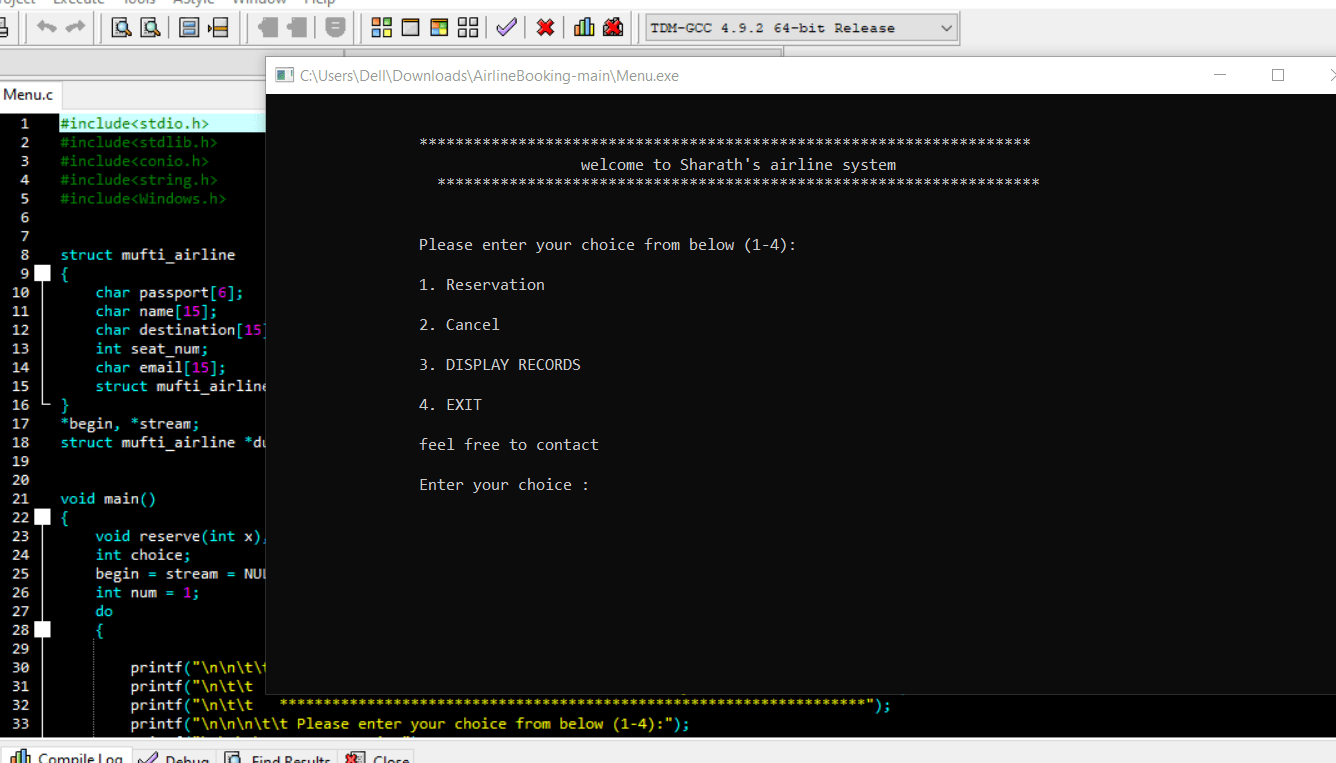The height and width of the screenshot is (763, 1336).
Task: Open Find using the magnifier toolbar icon
Action: point(120,27)
